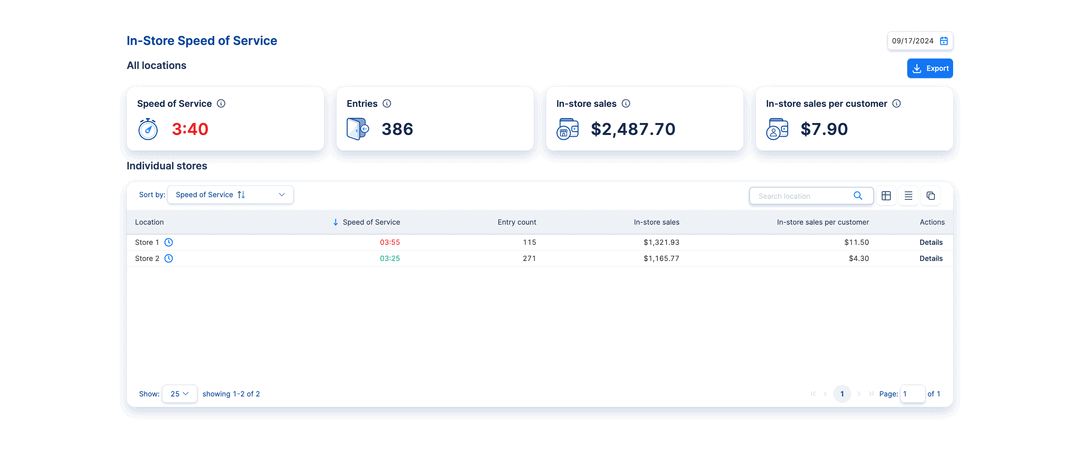This screenshot has width=1080, height=452.
Task: Click the clock icon beside Store 2
Action: click(x=169, y=258)
